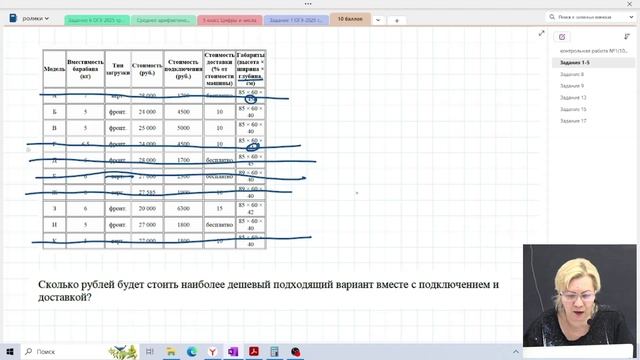Launch Microsoft Edge from the taskbar
The image size is (640, 360).
coord(192,351)
